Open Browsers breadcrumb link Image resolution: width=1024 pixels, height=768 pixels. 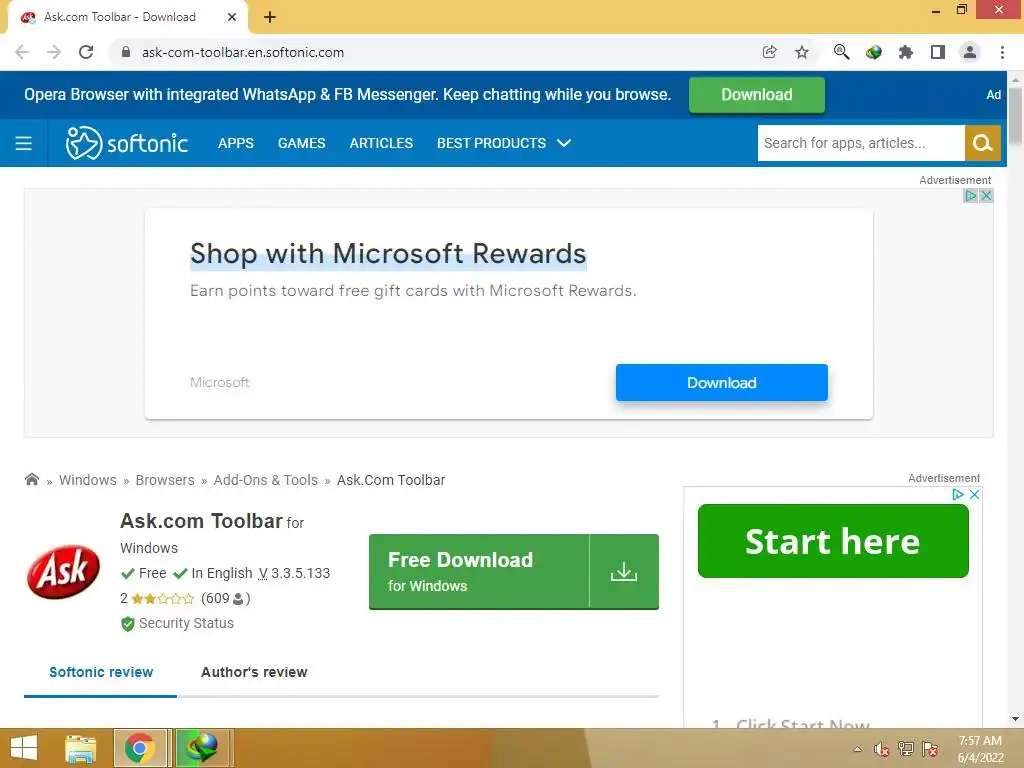coord(165,480)
